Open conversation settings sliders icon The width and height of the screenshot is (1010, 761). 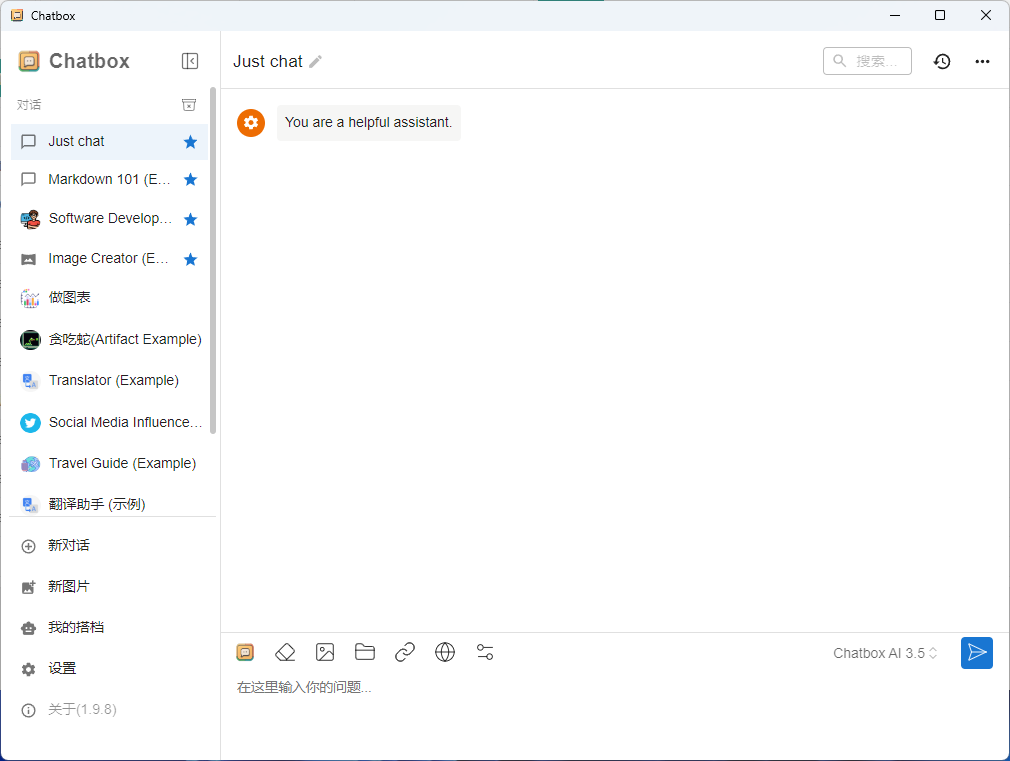tap(484, 652)
